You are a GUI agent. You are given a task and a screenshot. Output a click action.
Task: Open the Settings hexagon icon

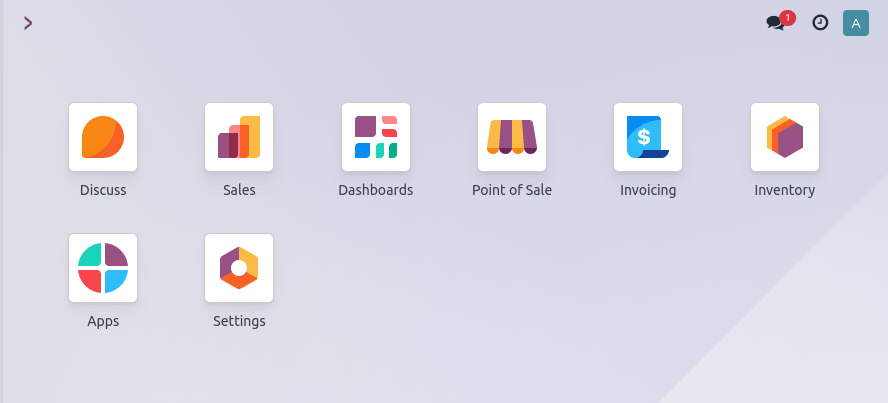(239, 268)
